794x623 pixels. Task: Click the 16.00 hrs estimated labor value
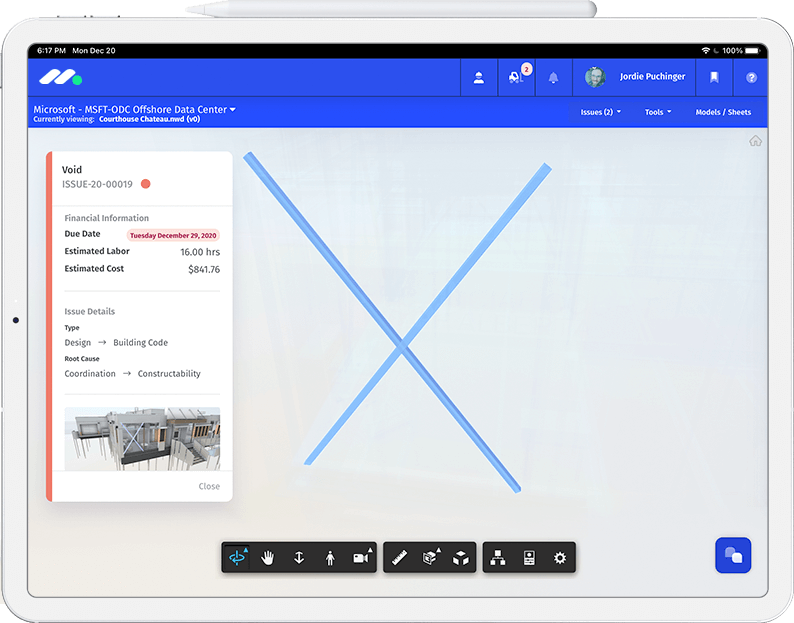[x=201, y=252]
